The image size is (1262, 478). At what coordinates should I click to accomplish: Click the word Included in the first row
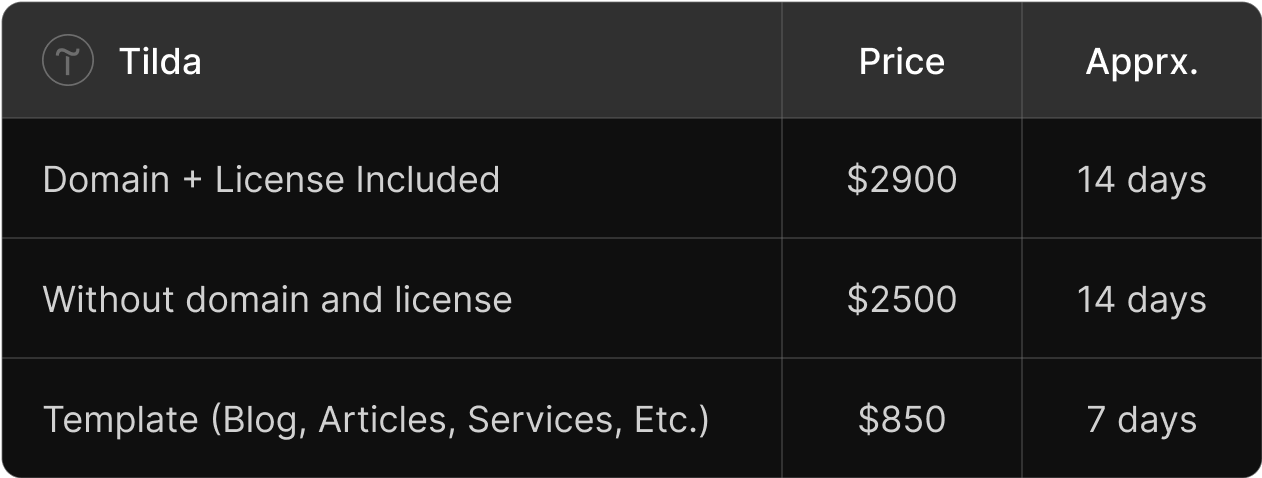point(428,180)
